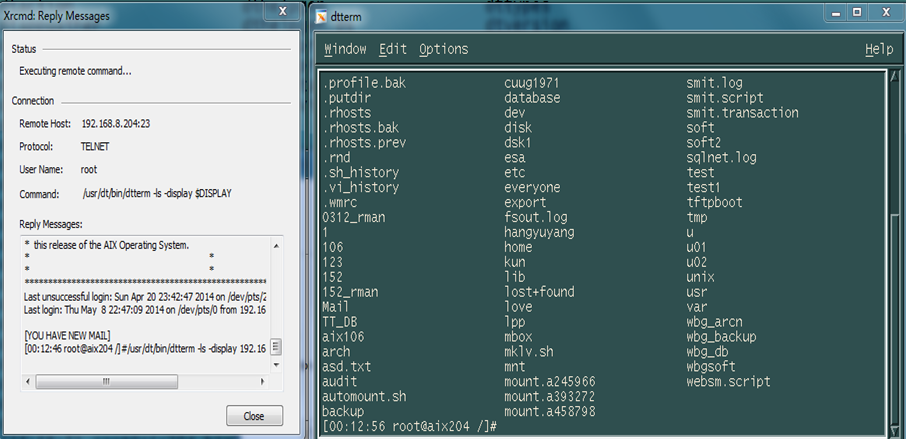Click horizontal scrollbar left arrow in Reply Messages
Viewport: 906px width, 439px height.
tap(29, 382)
